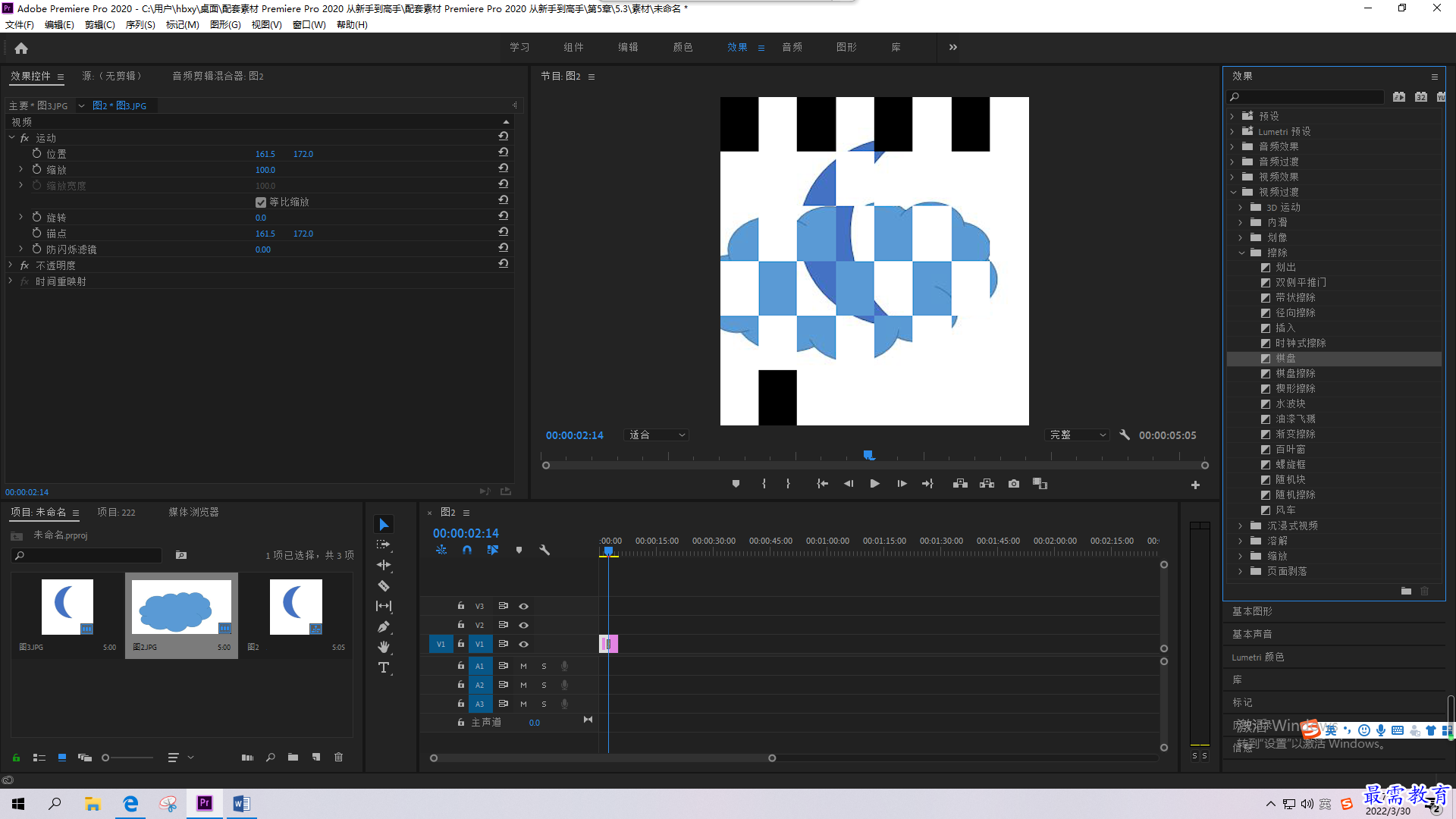Collapse the 擦除 folder
The image size is (1456, 819).
coord(1241,253)
